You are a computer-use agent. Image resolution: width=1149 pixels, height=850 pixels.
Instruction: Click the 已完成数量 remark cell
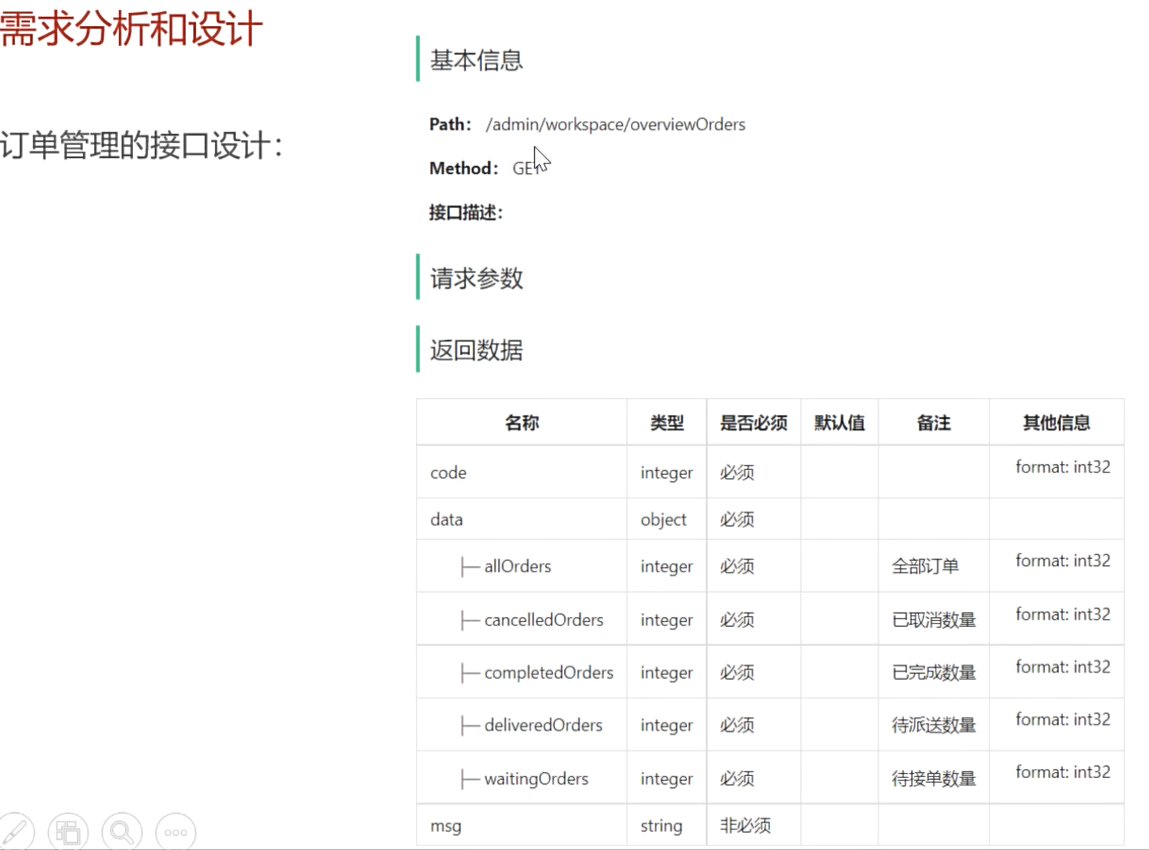click(x=934, y=673)
